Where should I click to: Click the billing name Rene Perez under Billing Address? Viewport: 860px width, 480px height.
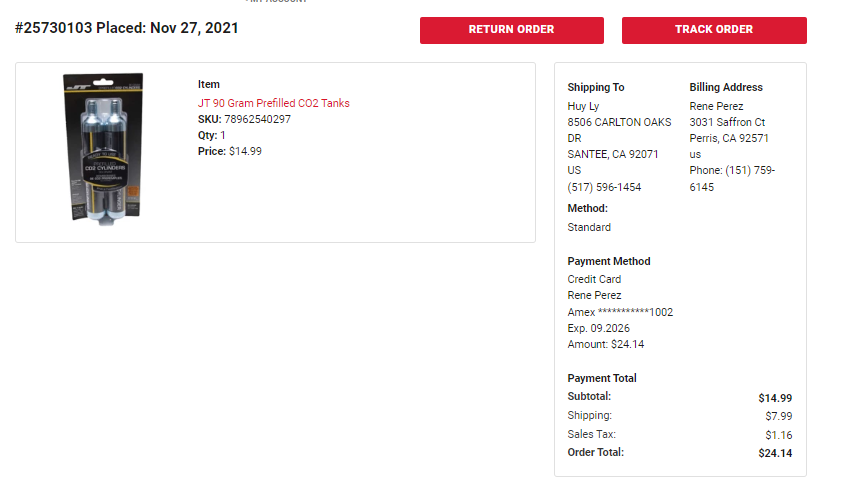pyautogui.click(x=716, y=106)
